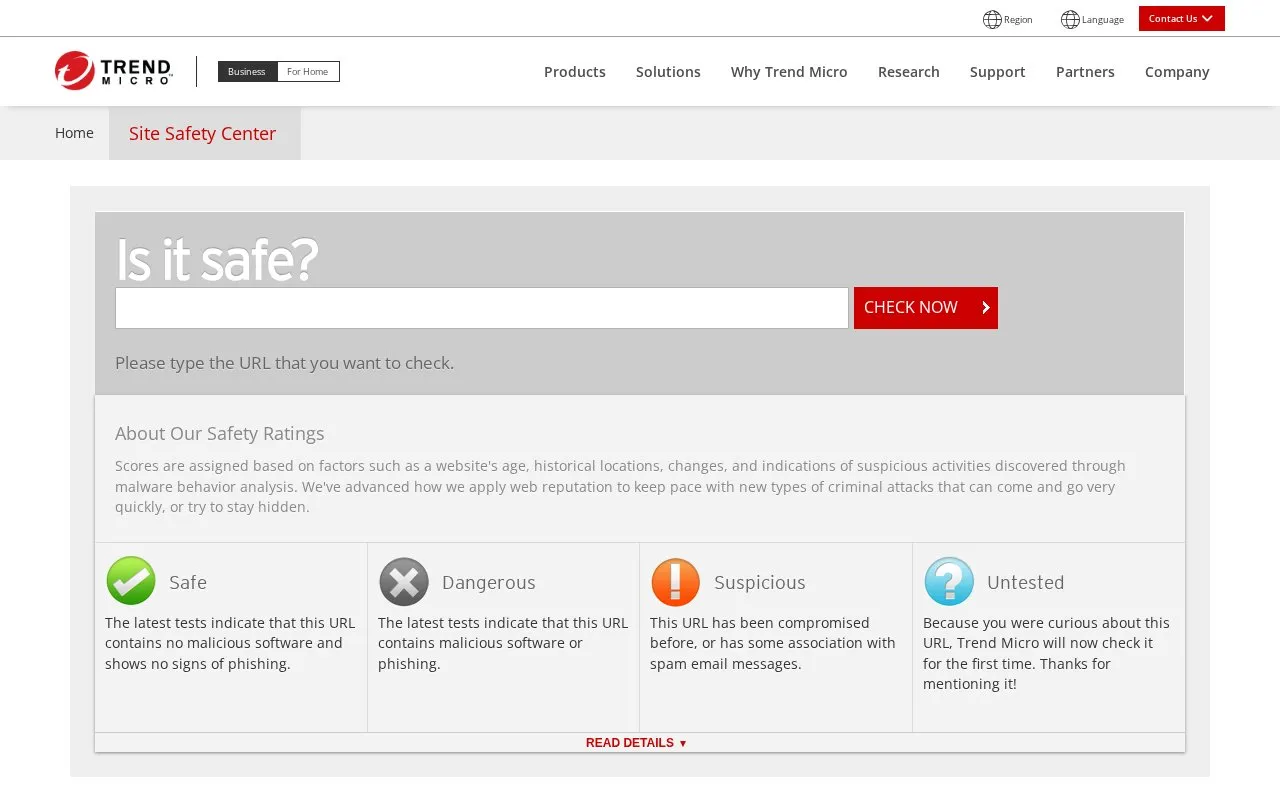The height and width of the screenshot is (800, 1280).
Task: Click the 'Is it safe?' heading
Action: click(217, 260)
